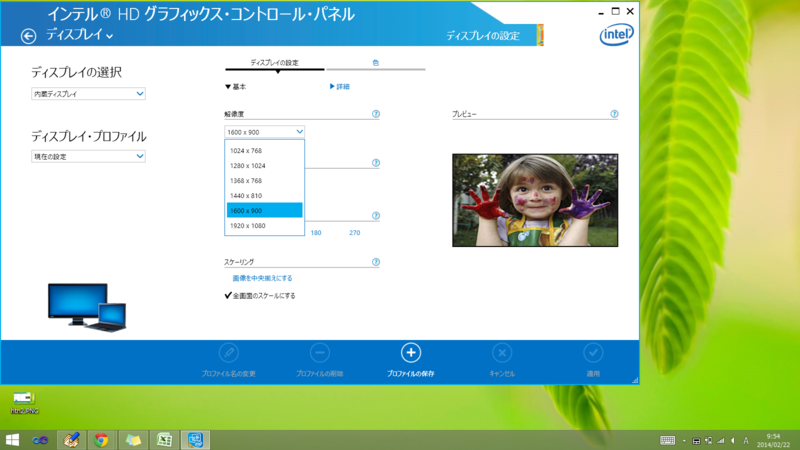800x450 pixels.
Task: Choose 1920 x 1080 resolution
Action: tap(264, 226)
